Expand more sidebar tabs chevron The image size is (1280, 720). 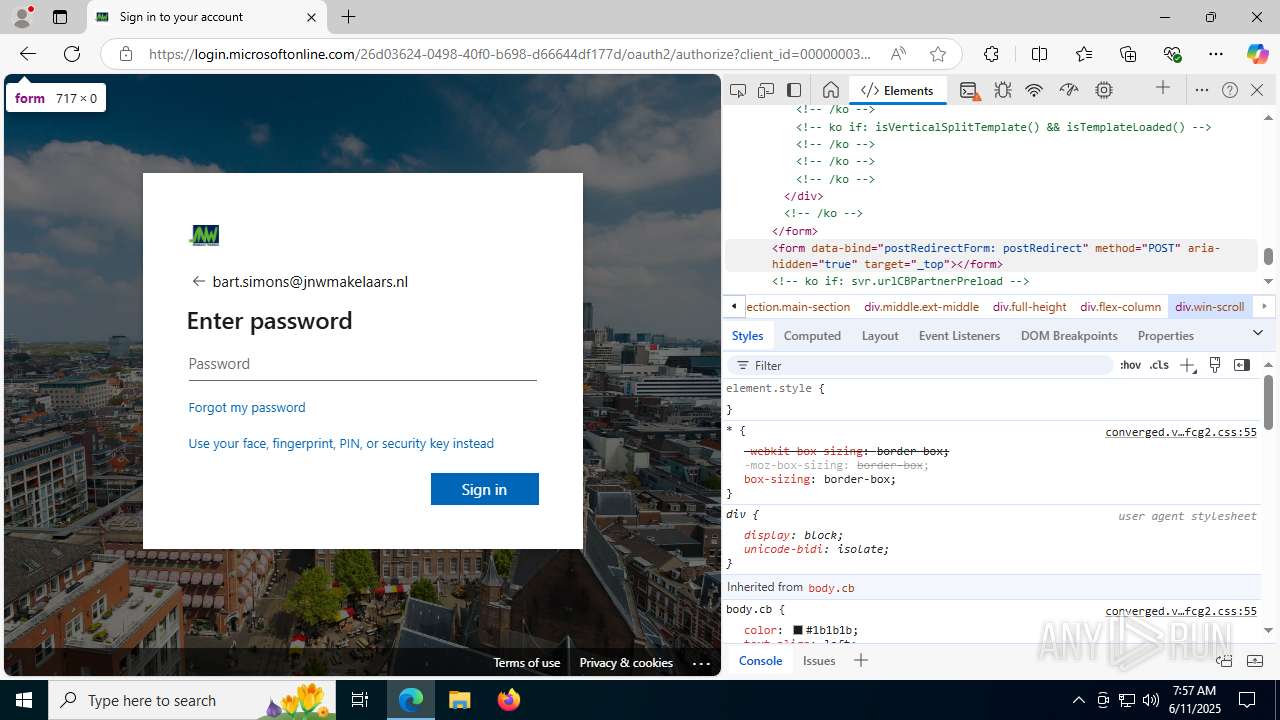click(1258, 333)
